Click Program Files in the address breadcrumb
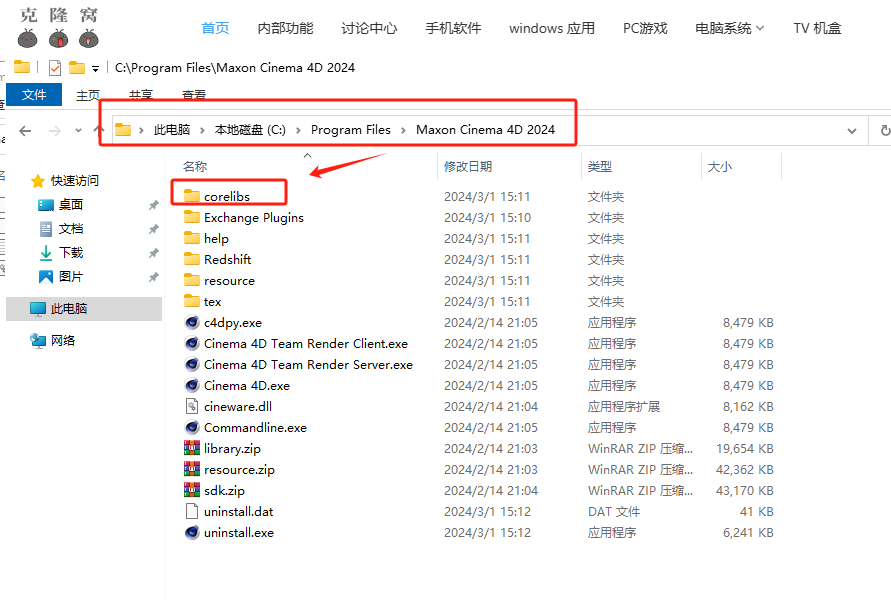The image size is (891, 606). tap(351, 130)
